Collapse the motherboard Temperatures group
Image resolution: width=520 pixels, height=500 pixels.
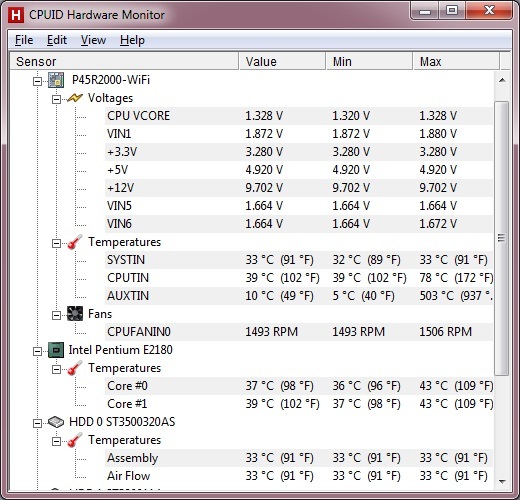coord(57,243)
